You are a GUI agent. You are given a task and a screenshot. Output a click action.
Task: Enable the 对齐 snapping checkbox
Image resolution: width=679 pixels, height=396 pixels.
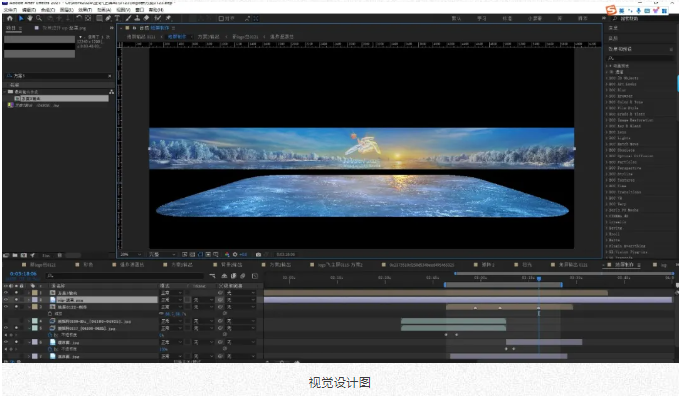click(221, 19)
